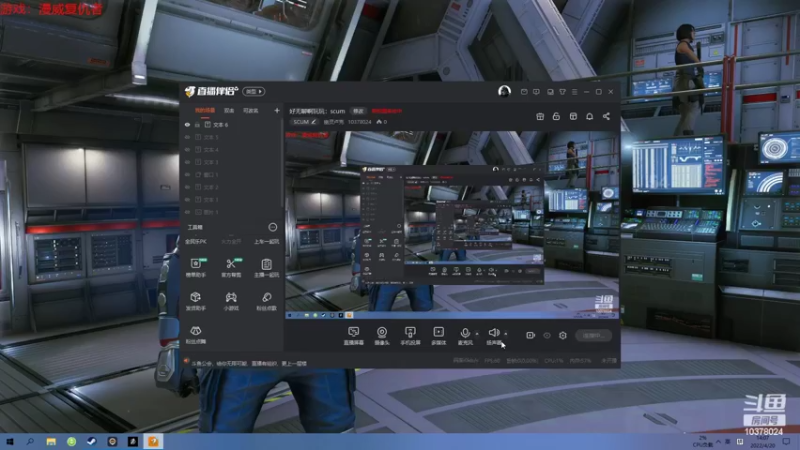Toggle visibility of layer 文本 1
The image size is (800, 450).
[187, 199]
